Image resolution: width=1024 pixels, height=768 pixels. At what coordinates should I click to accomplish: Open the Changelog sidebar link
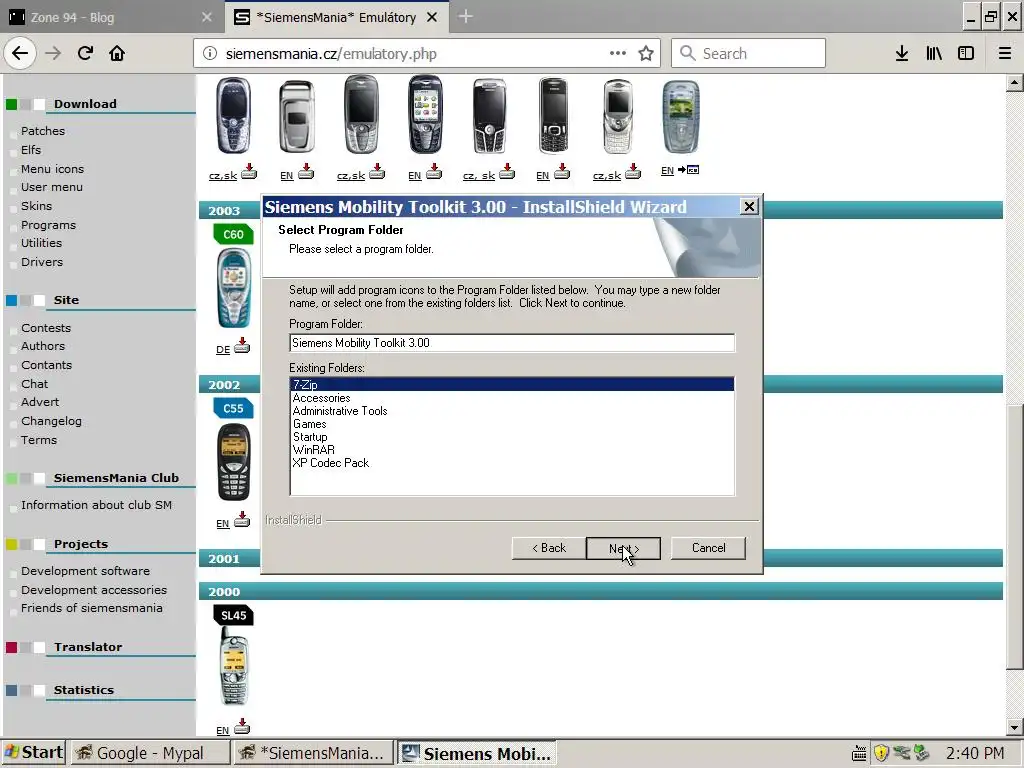51,421
